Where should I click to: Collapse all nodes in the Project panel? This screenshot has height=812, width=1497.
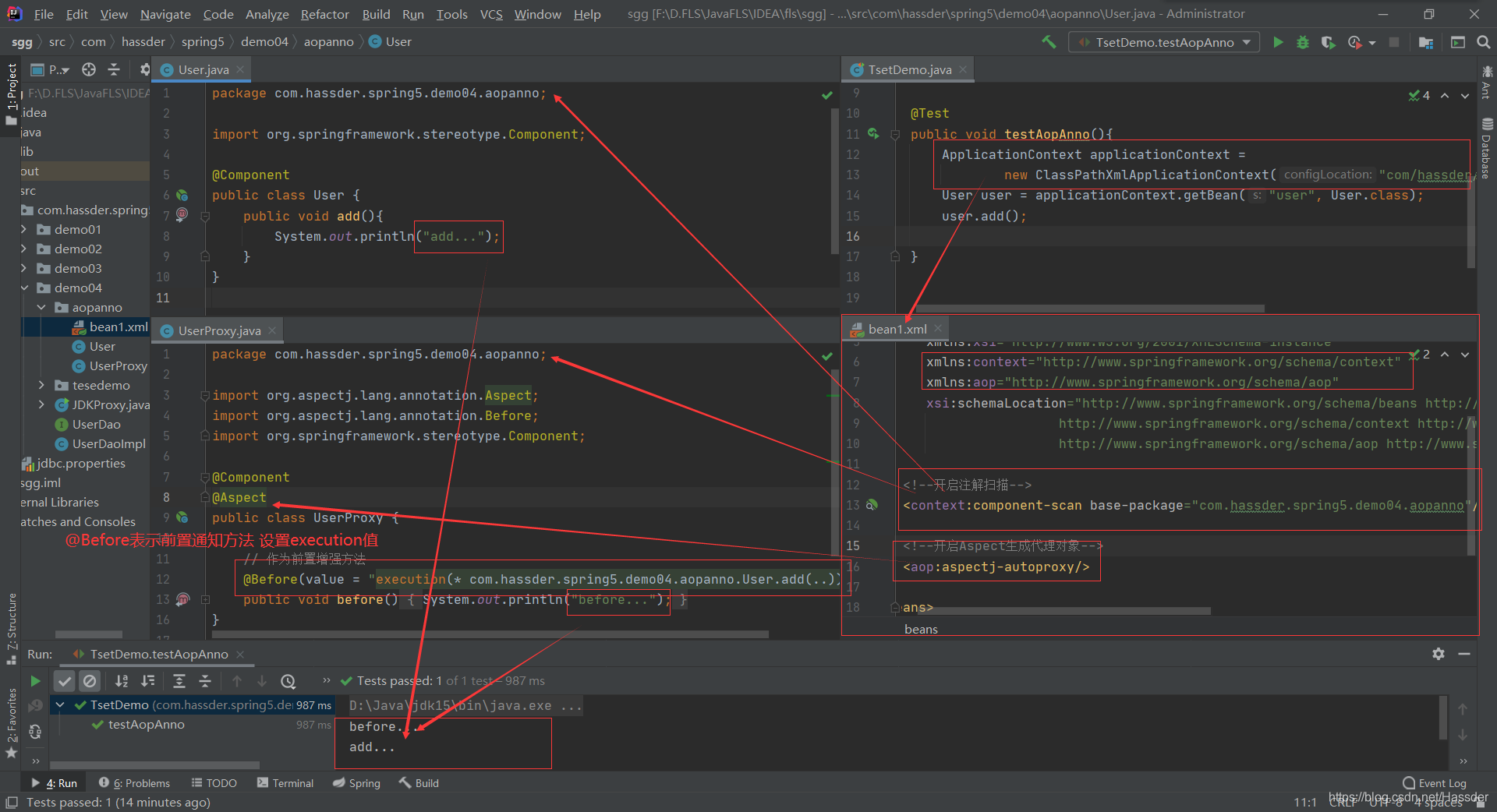point(114,69)
